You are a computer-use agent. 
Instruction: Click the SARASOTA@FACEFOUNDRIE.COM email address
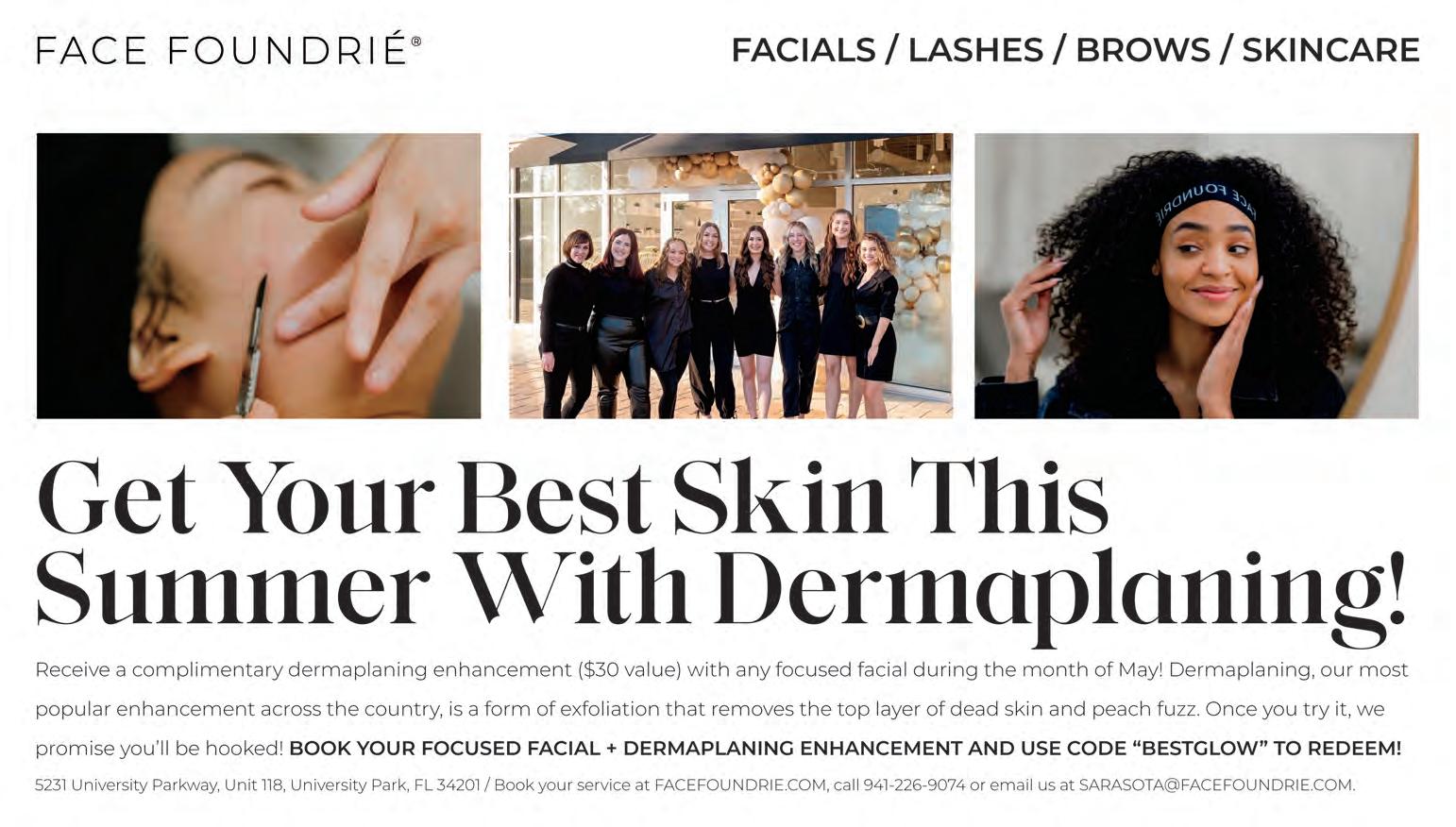pos(1215,785)
